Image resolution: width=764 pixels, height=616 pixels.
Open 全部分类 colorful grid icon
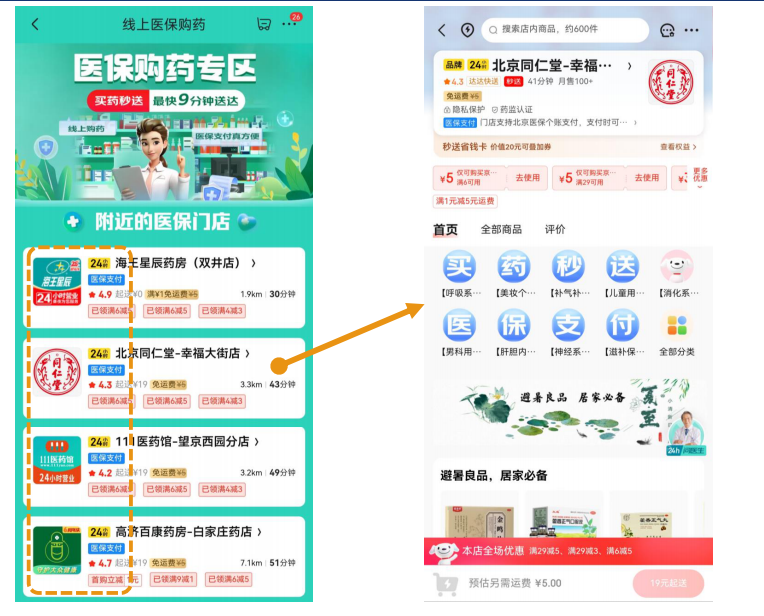[x=677, y=325]
